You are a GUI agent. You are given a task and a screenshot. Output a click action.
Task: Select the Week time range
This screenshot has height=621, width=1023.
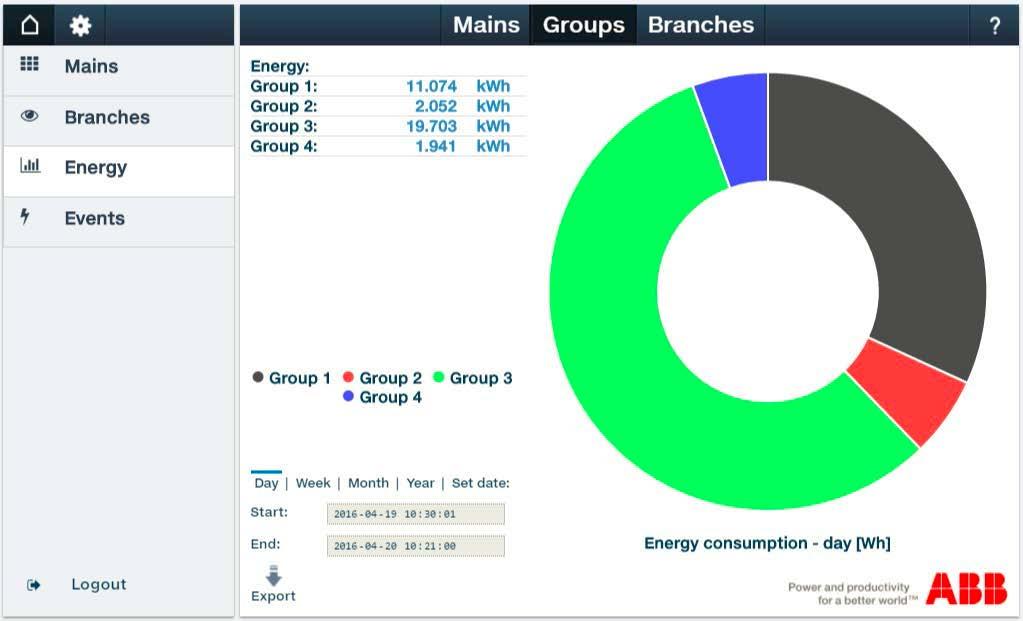pyautogui.click(x=313, y=483)
